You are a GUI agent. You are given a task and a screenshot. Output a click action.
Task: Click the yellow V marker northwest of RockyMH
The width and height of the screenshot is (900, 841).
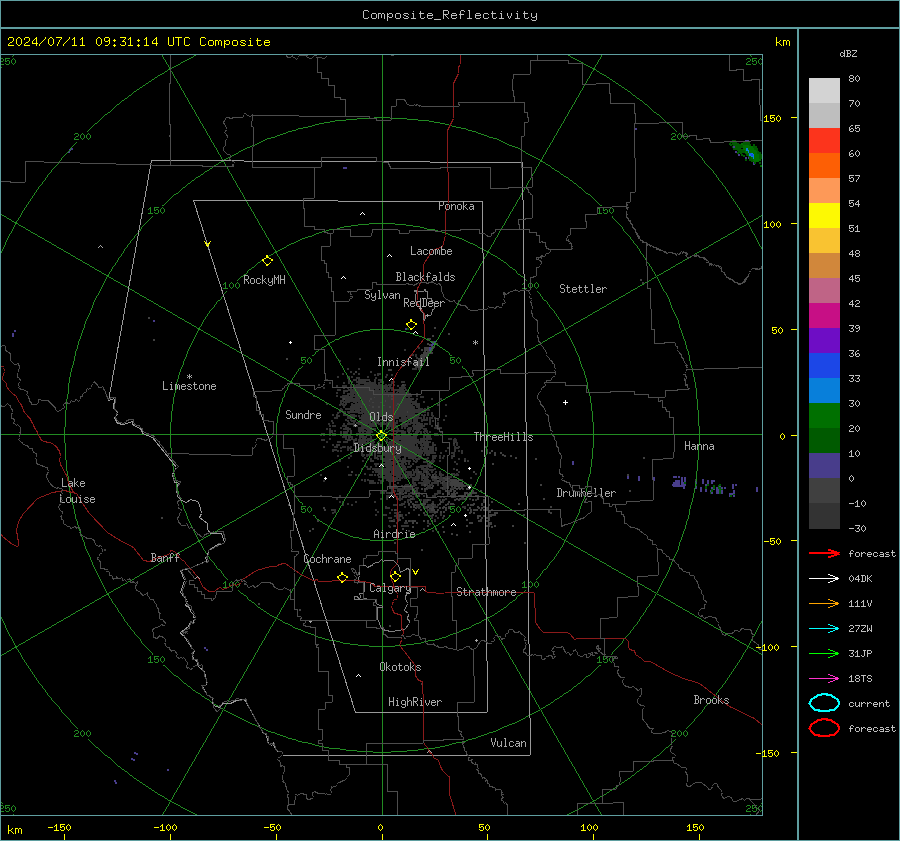pos(208,244)
